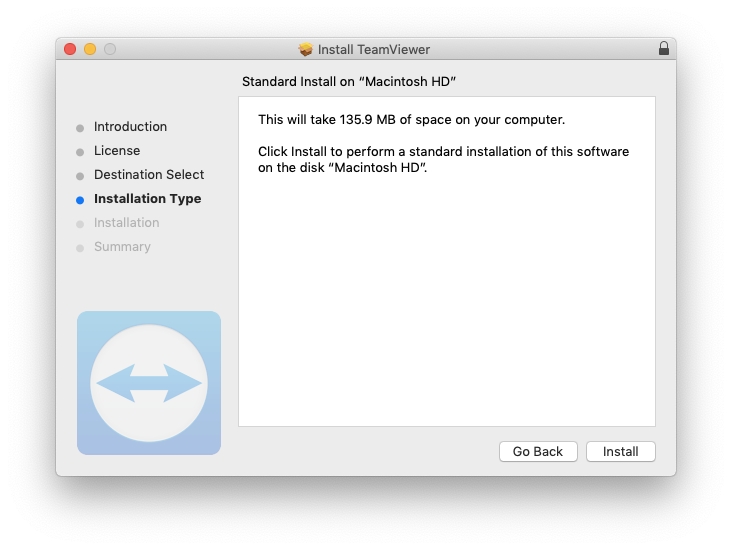Viewport: 732px width, 550px height.
Task: Click the bullet beside Destination Select
Action: (80, 176)
